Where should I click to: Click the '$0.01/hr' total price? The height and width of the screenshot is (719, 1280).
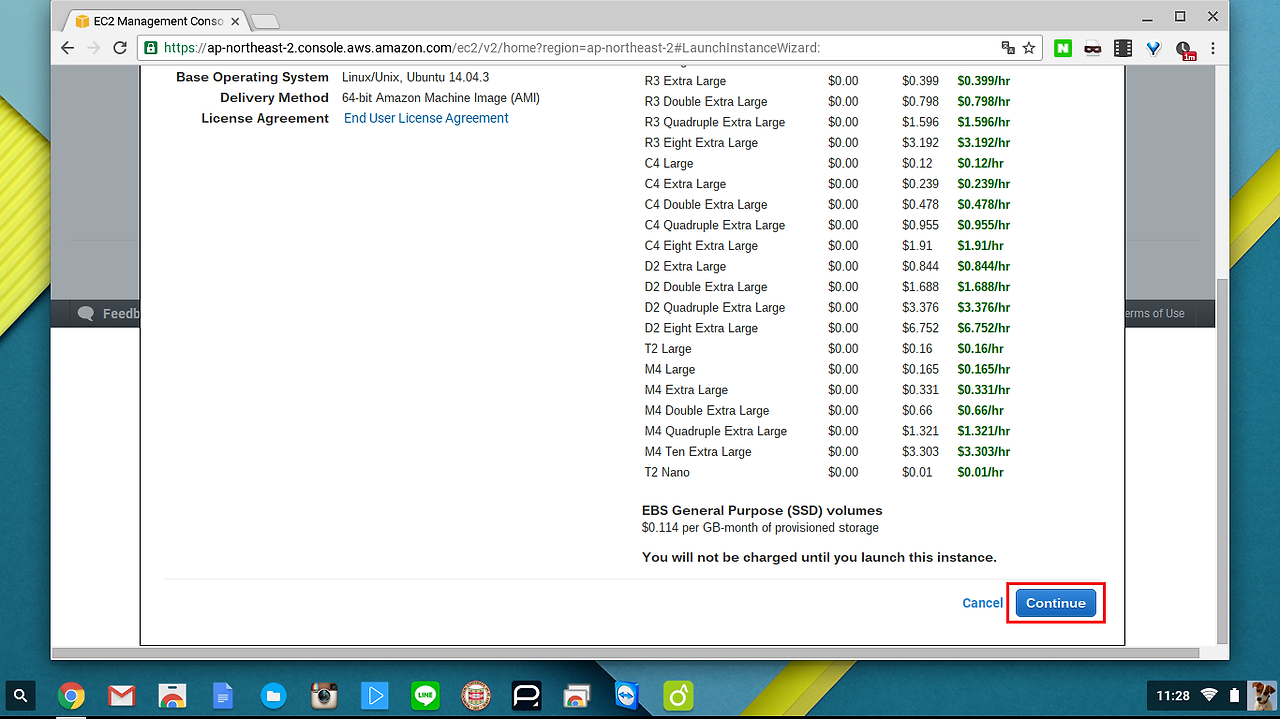click(x=980, y=472)
